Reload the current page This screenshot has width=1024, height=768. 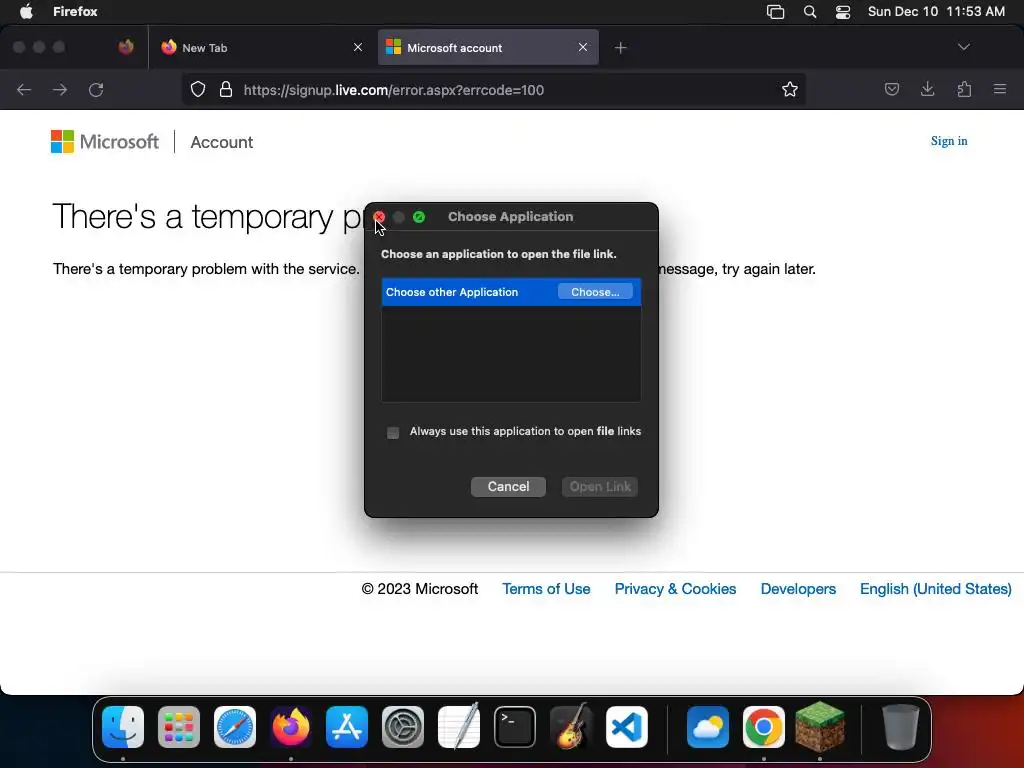coord(96,89)
